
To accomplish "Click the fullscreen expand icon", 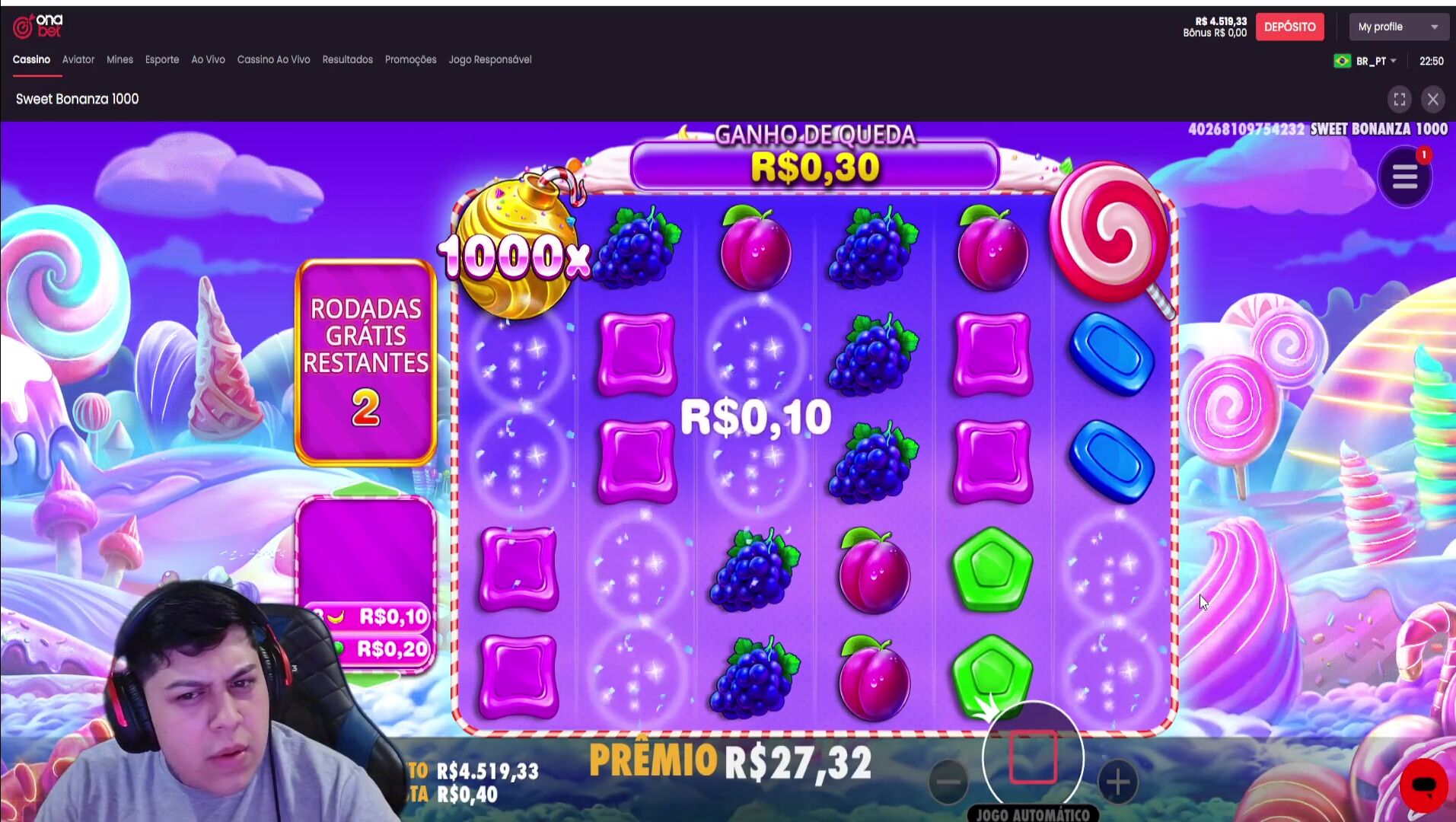I will (1399, 99).
